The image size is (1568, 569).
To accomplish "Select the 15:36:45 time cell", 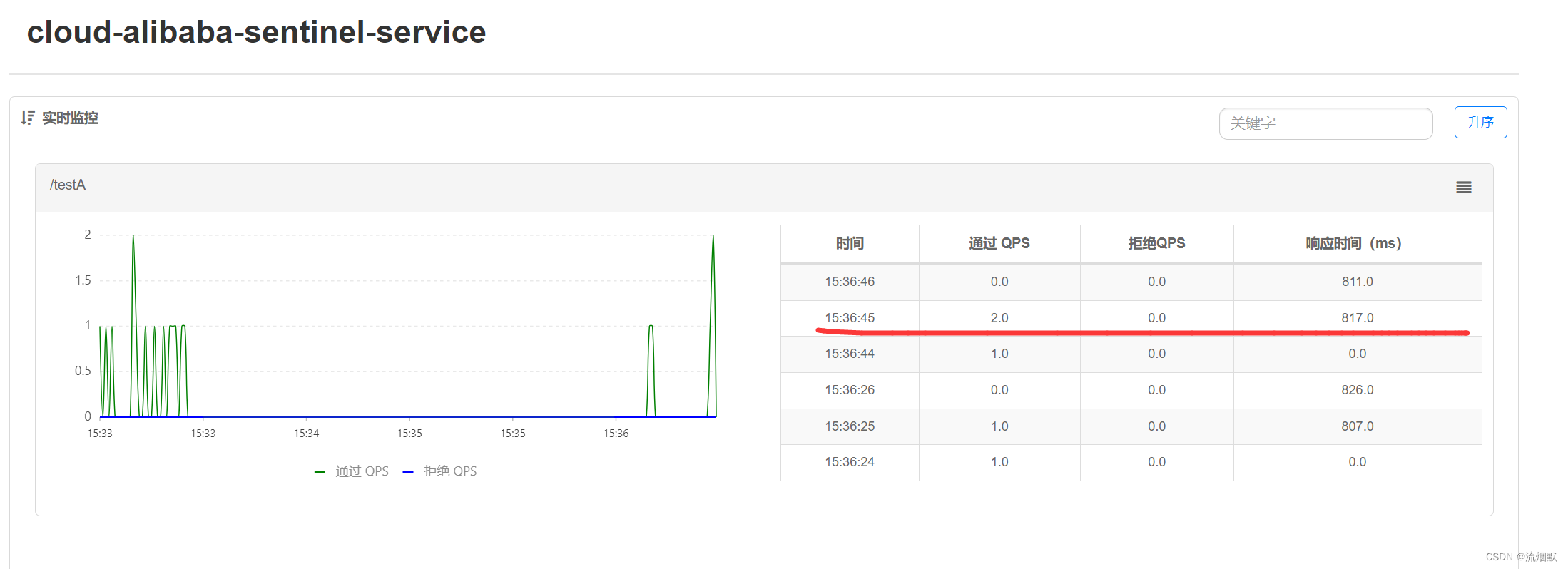I will pos(850,318).
